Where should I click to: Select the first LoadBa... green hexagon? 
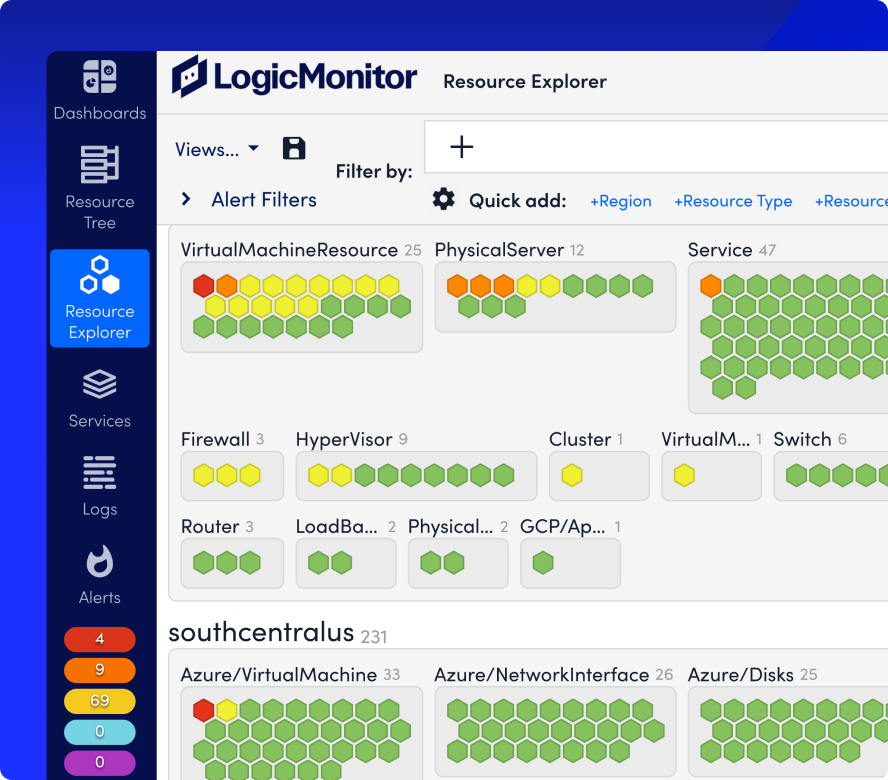[319, 563]
